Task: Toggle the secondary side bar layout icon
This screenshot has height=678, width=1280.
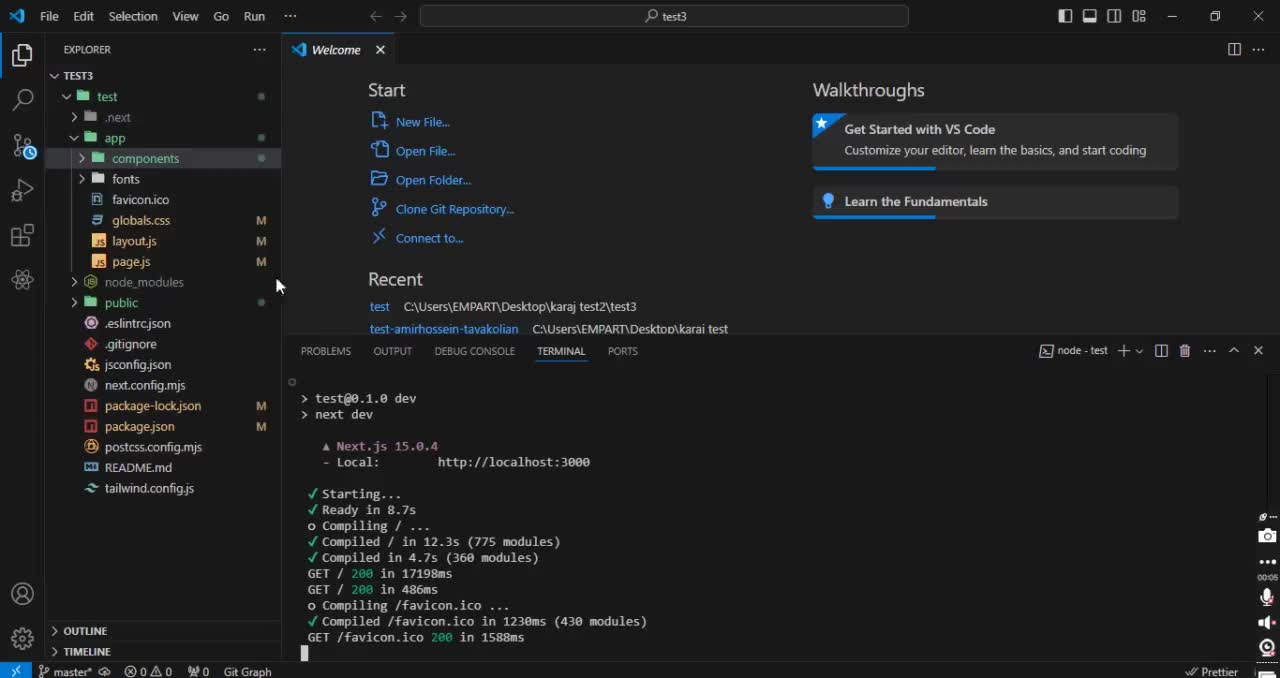Action: click(1115, 16)
